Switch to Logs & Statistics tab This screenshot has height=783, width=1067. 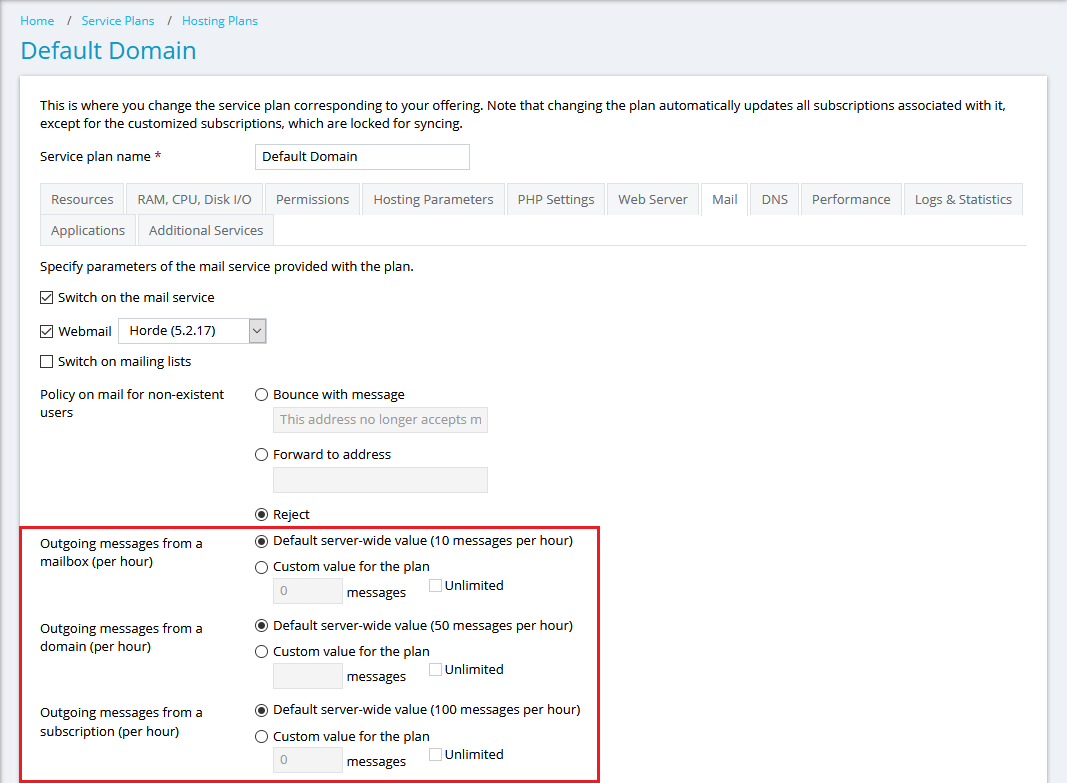(x=962, y=200)
